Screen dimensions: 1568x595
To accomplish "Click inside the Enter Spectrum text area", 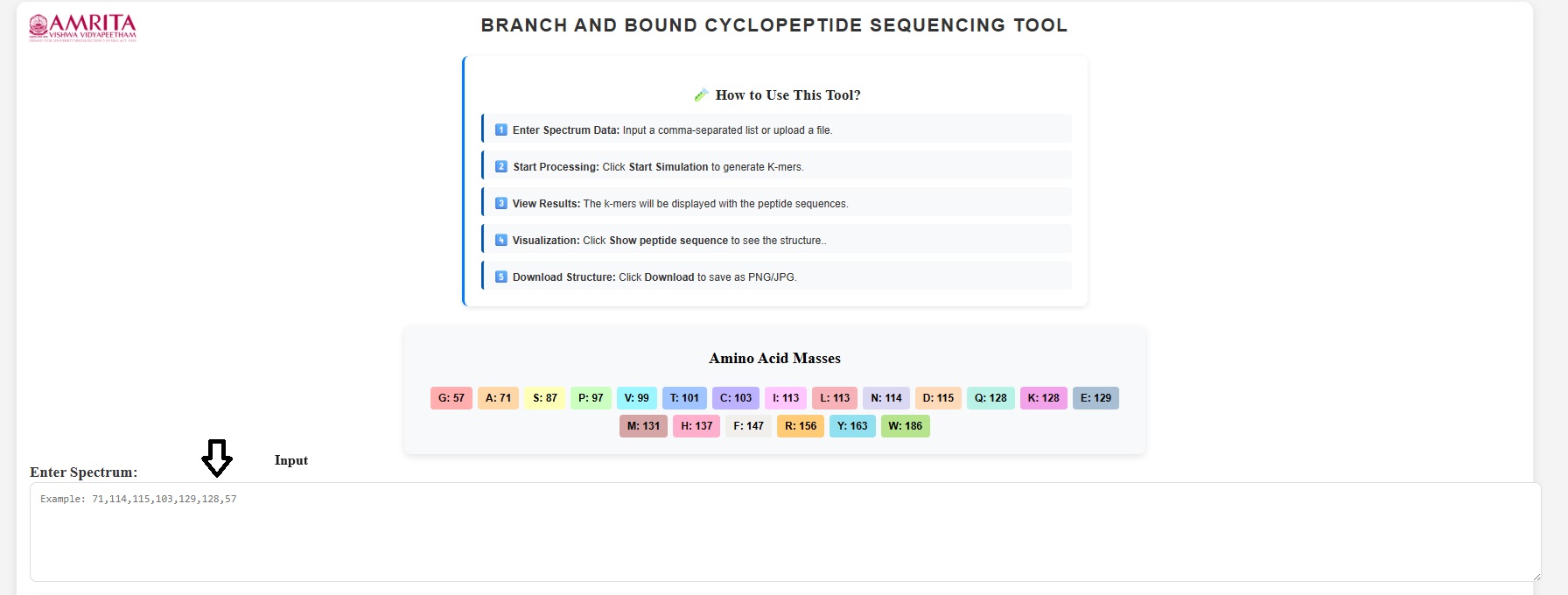I will click(x=784, y=532).
